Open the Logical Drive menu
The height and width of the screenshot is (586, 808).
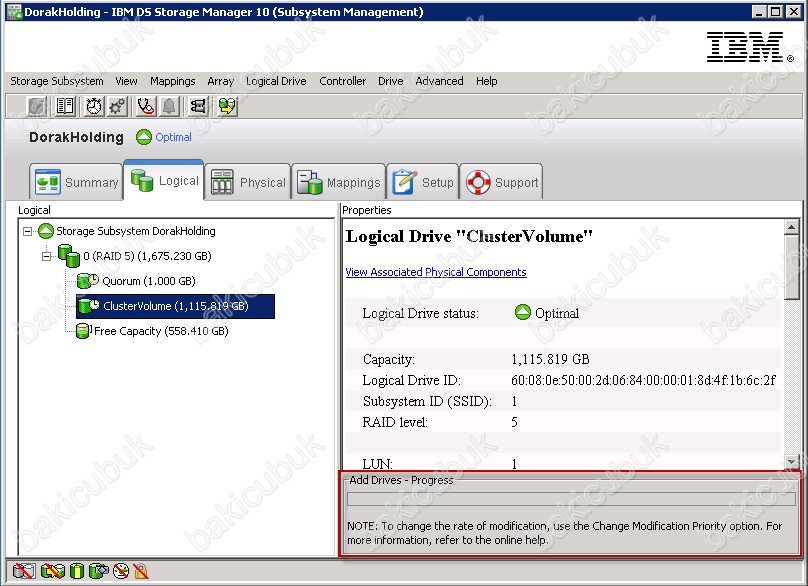click(x=276, y=81)
